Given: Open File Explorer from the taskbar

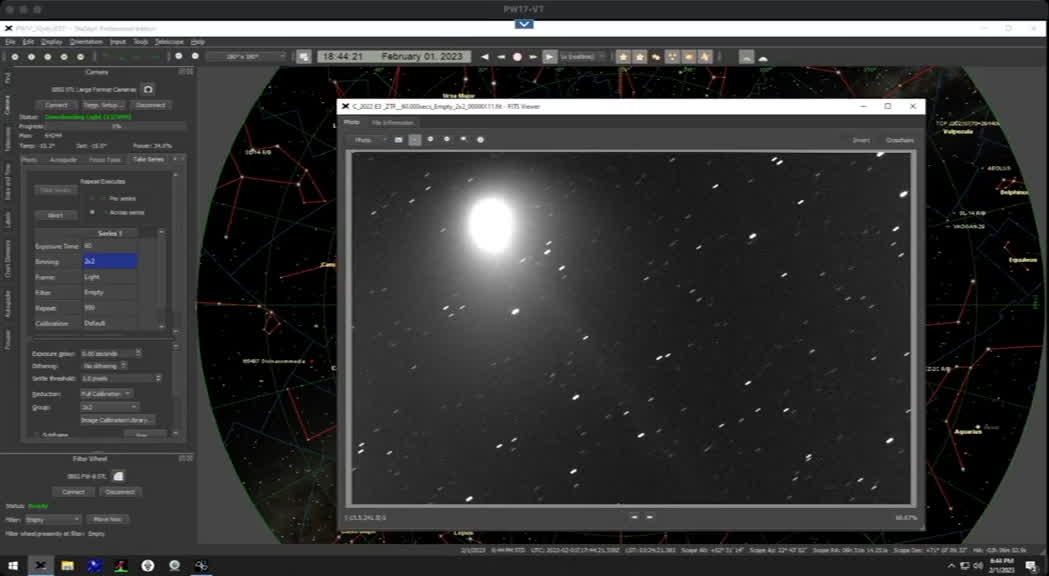Looking at the screenshot, I should [x=68, y=566].
